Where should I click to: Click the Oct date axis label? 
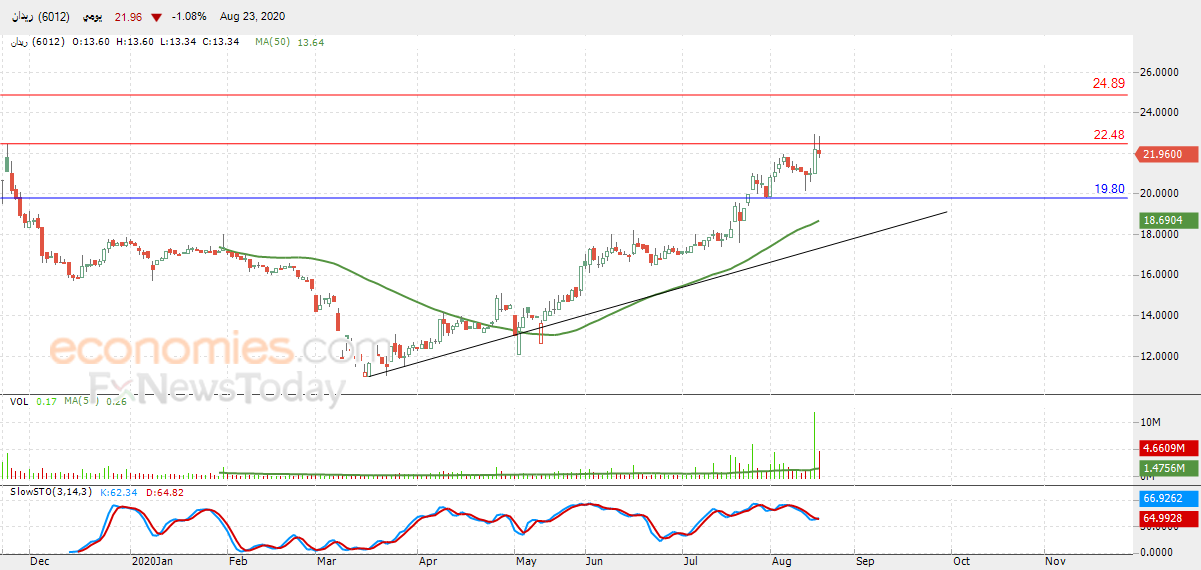961,562
